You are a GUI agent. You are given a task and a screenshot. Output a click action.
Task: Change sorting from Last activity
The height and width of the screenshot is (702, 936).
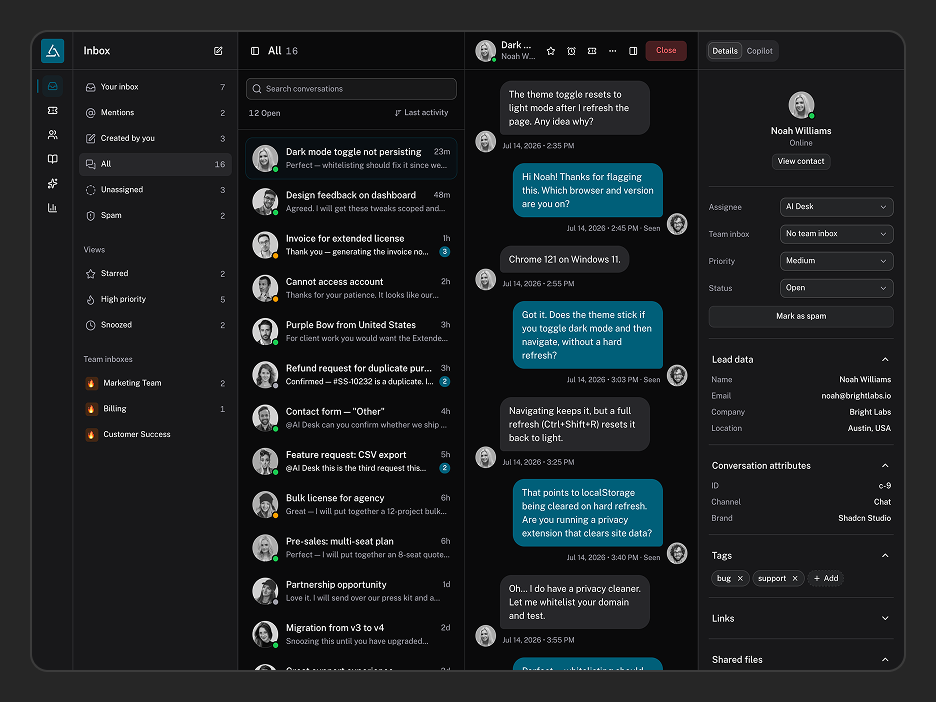click(421, 113)
